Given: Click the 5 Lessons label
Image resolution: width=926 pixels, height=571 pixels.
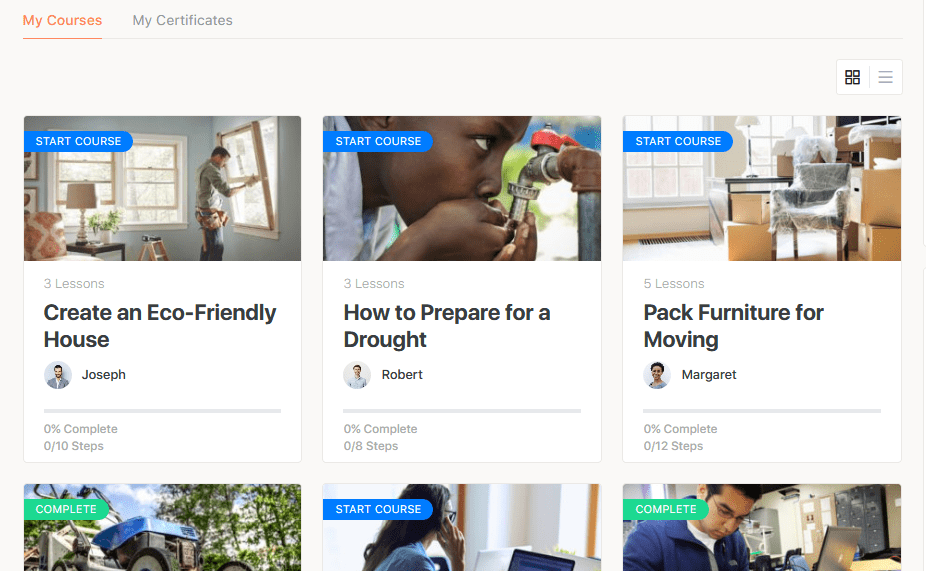Looking at the screenshot, I should [x=674, y=283].
